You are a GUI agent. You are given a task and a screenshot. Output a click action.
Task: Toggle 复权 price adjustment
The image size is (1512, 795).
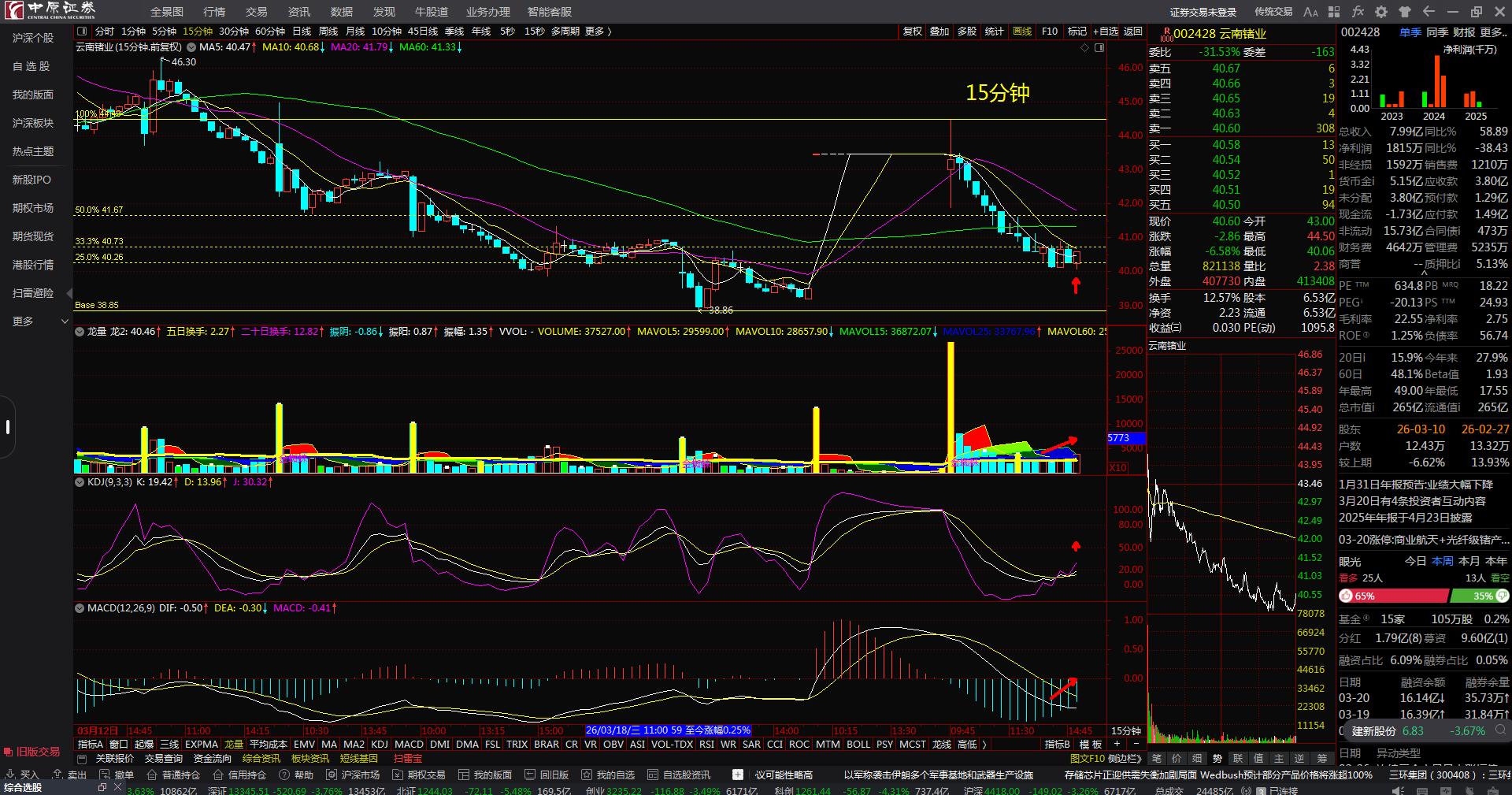pos(912,32)
